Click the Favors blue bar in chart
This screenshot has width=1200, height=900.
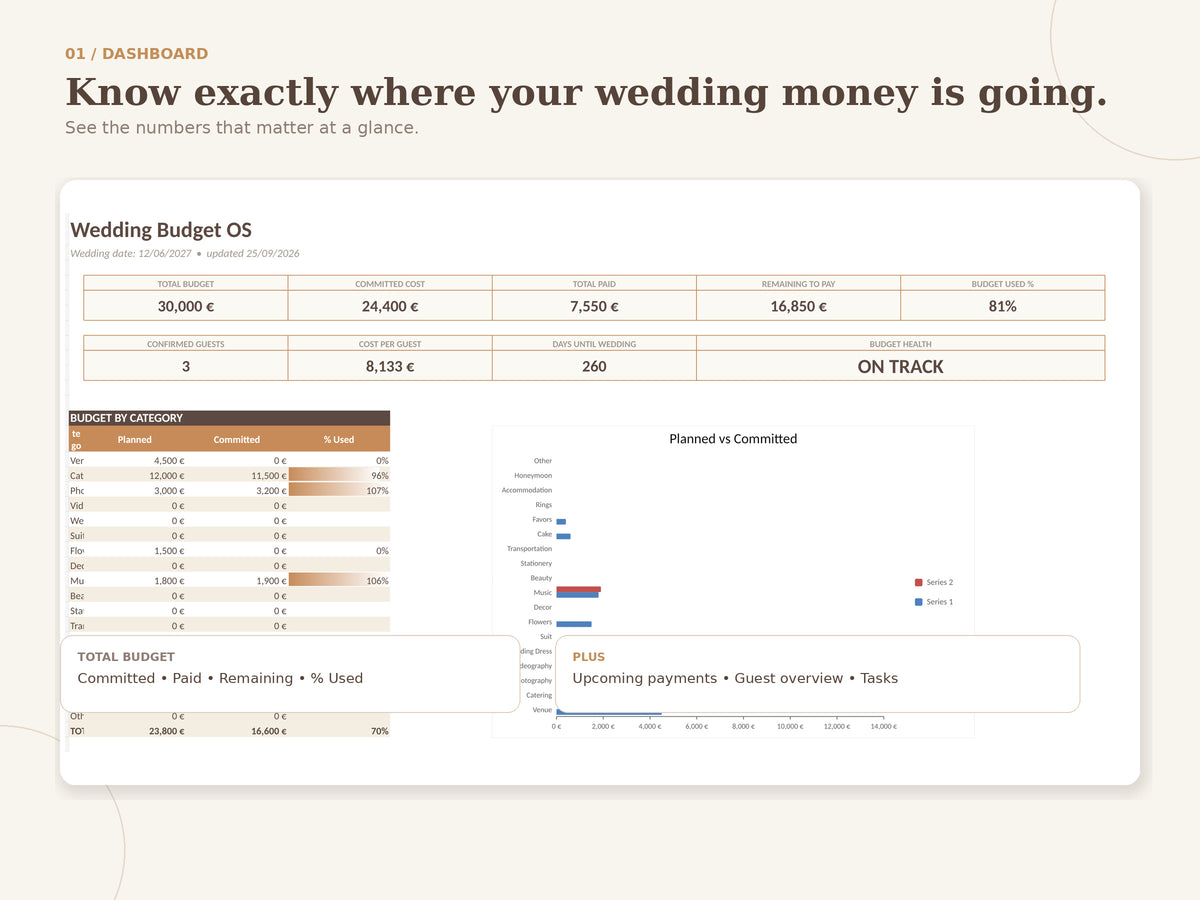coord(561,522)
